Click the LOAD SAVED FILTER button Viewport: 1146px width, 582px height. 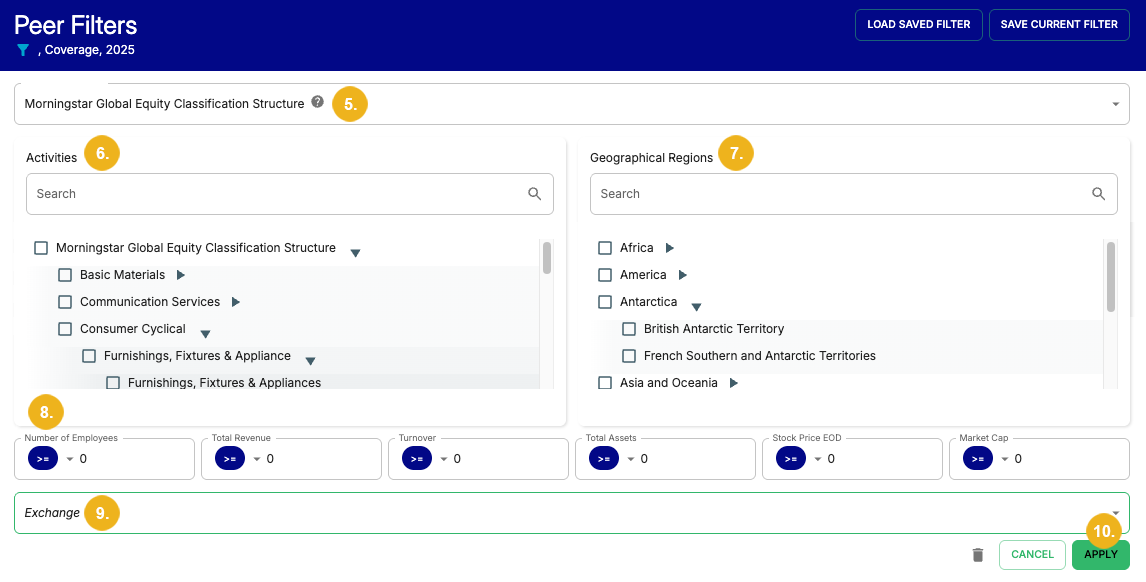(x=918, y=25)
